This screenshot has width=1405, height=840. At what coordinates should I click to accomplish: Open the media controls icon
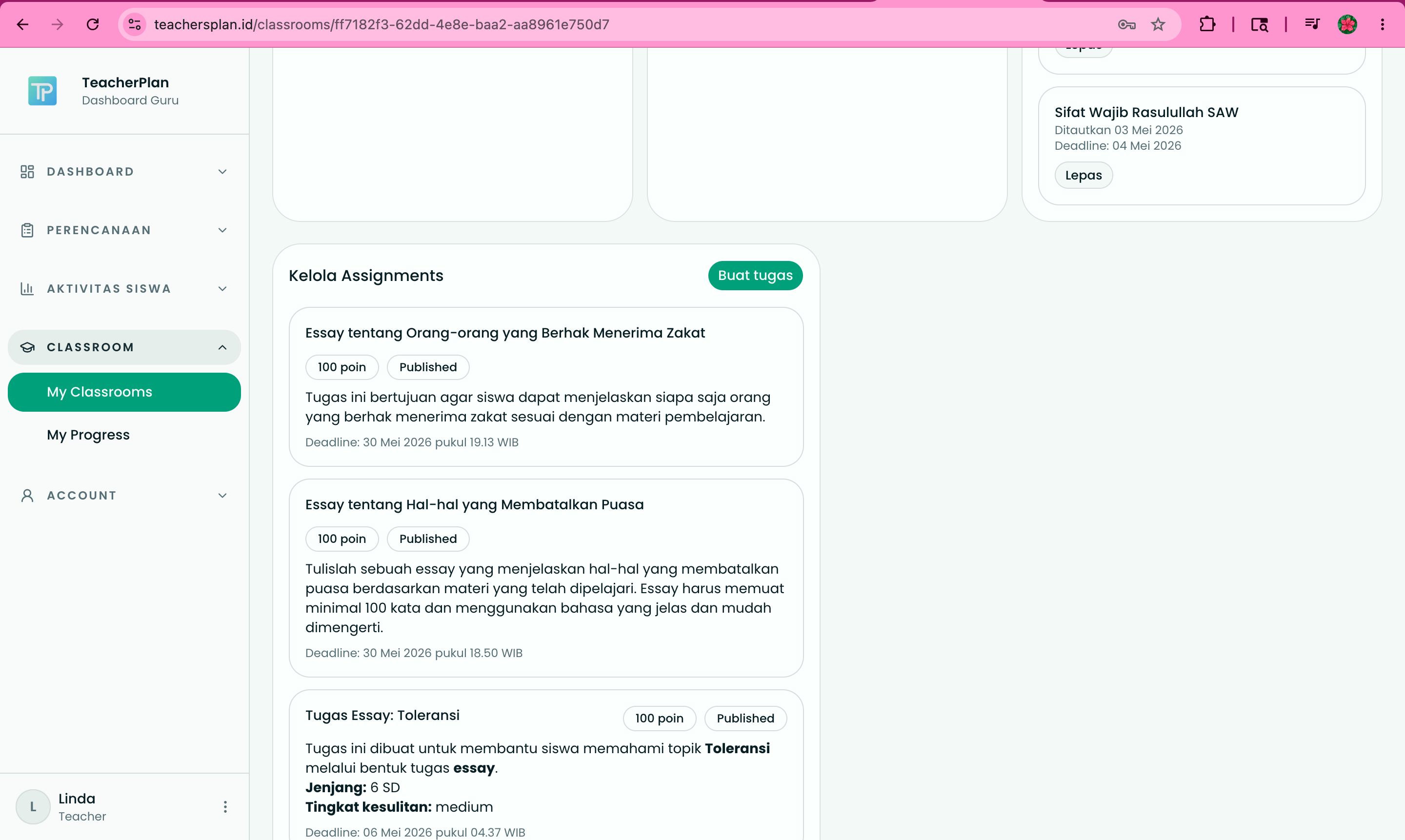tap(1312, 24)
